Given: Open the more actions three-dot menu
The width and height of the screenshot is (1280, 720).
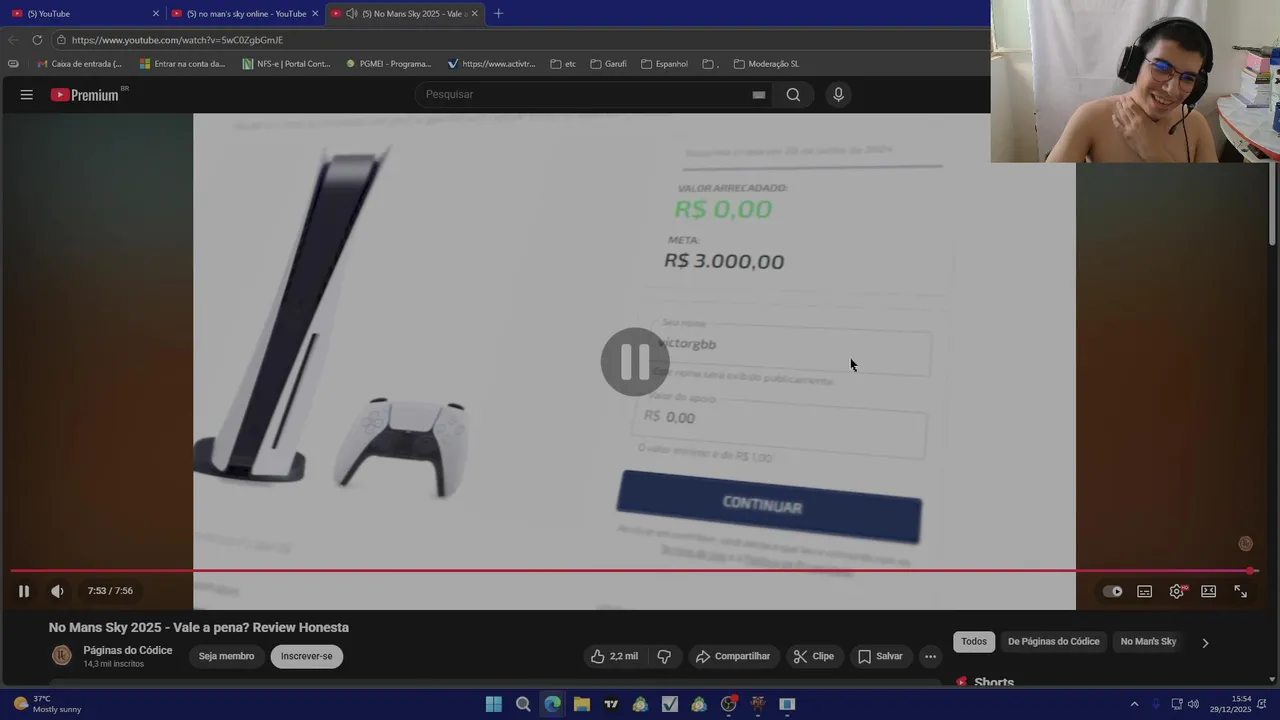Looking at the screenshot, I should (930, 656).
